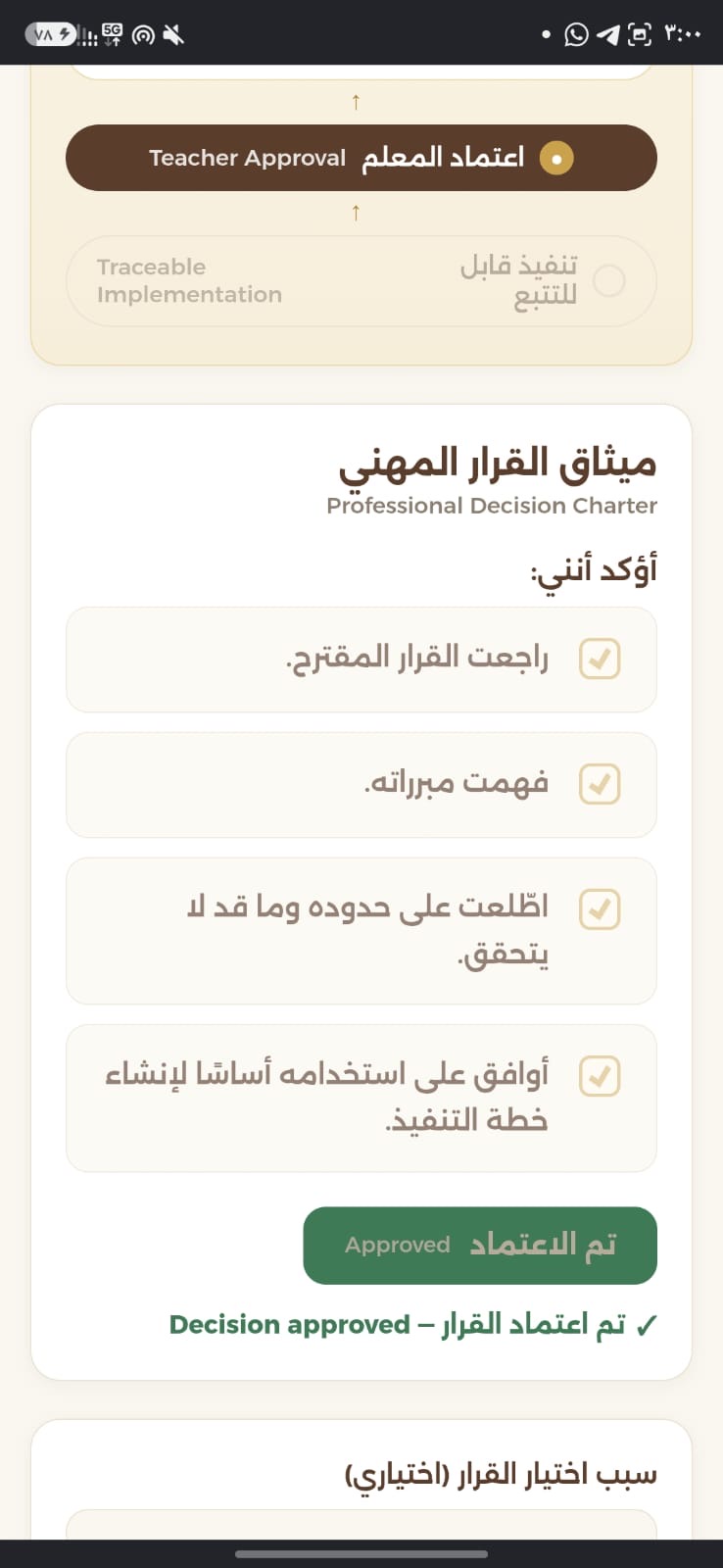Tap the WhatsApp status bar icon
This screenshot has height=1568, width=723.
pyautogui.click(x=577, y=35)
